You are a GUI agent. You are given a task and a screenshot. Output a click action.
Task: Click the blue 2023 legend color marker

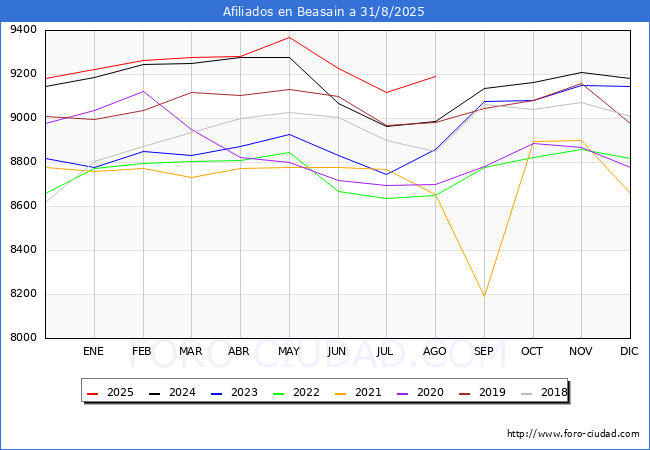(x=217, y=393)
